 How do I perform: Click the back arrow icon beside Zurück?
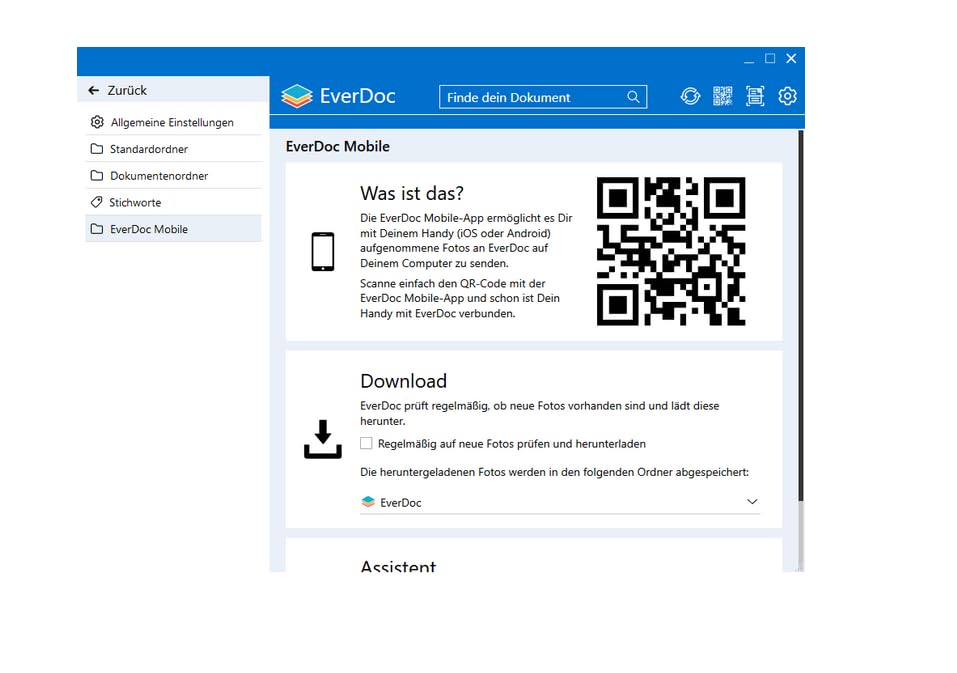[x=93, y=90]
